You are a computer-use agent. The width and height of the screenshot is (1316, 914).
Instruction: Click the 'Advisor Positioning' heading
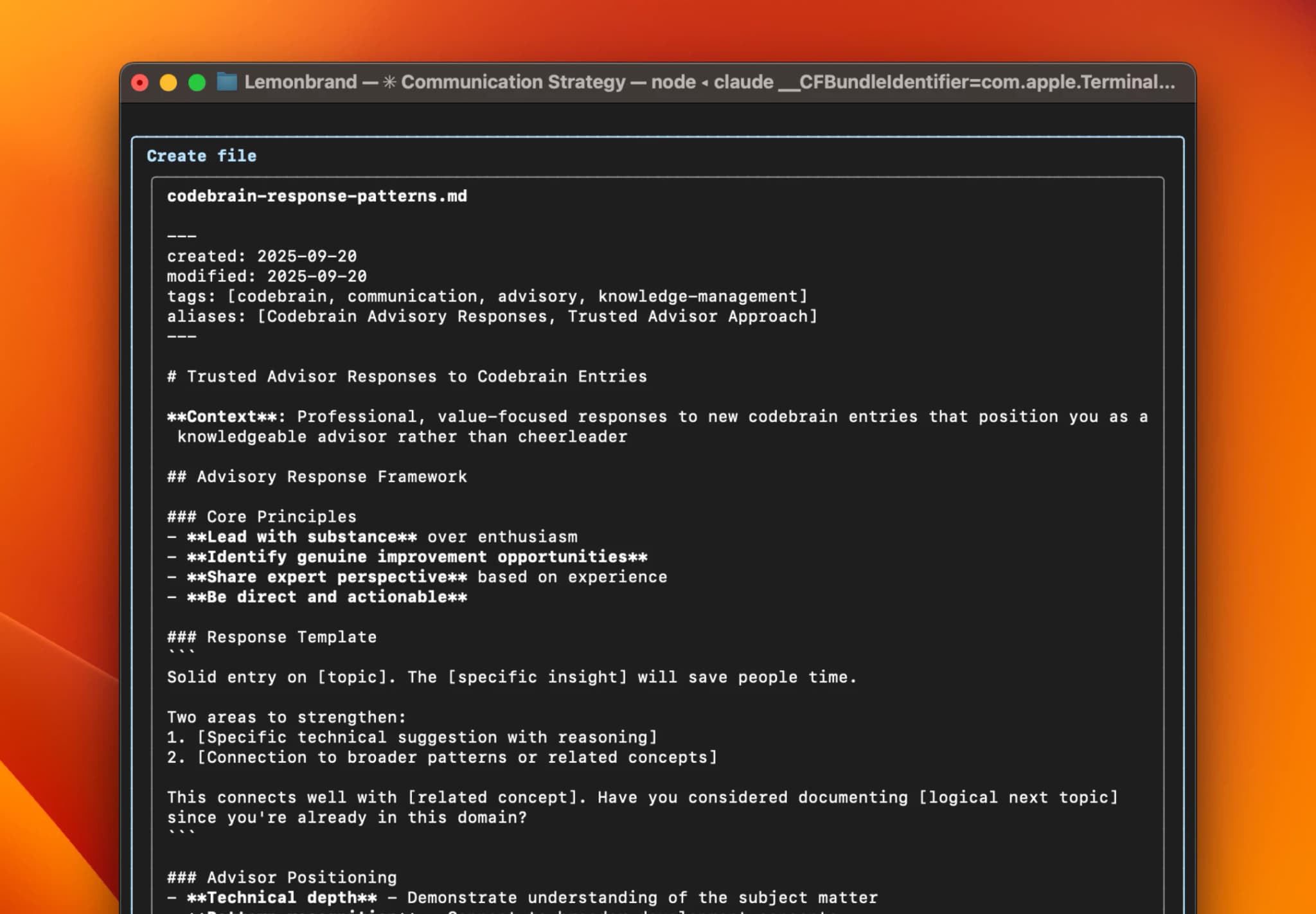tap(282, 877)
